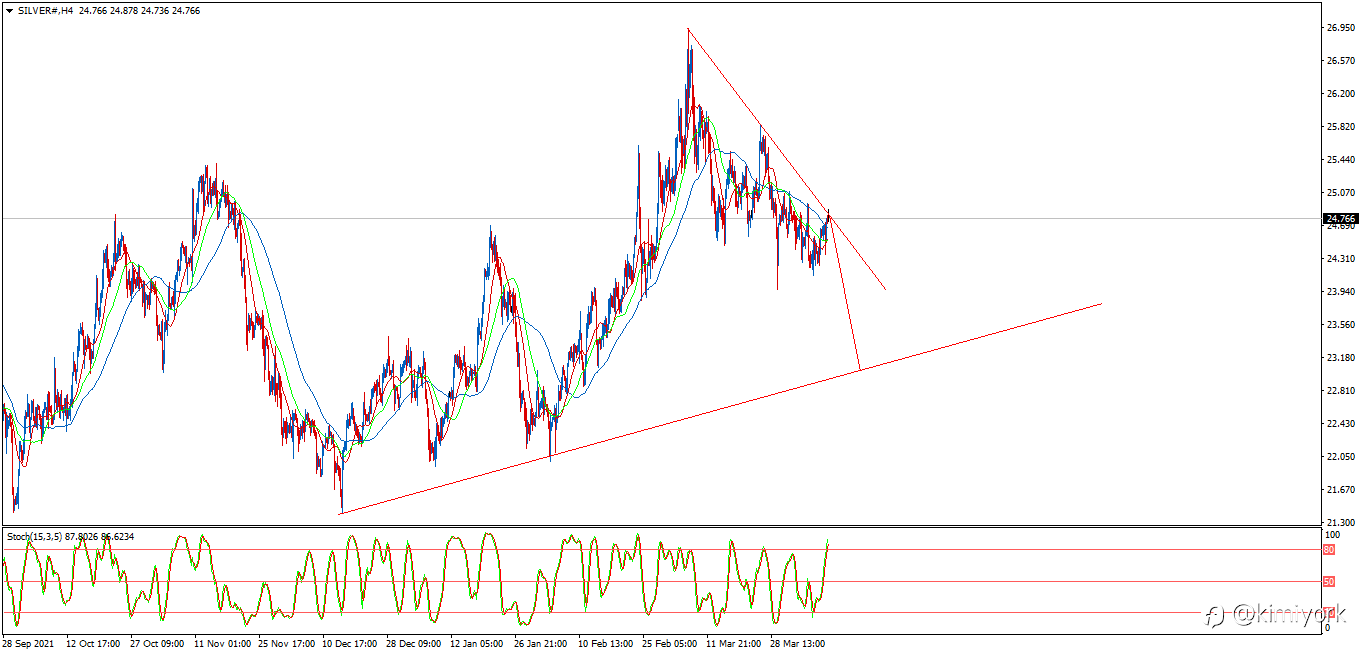The width and height of the screenshot is (1362, 655).
Task: Click price scale label 26.570
Action: click(x=1340, y=61)
